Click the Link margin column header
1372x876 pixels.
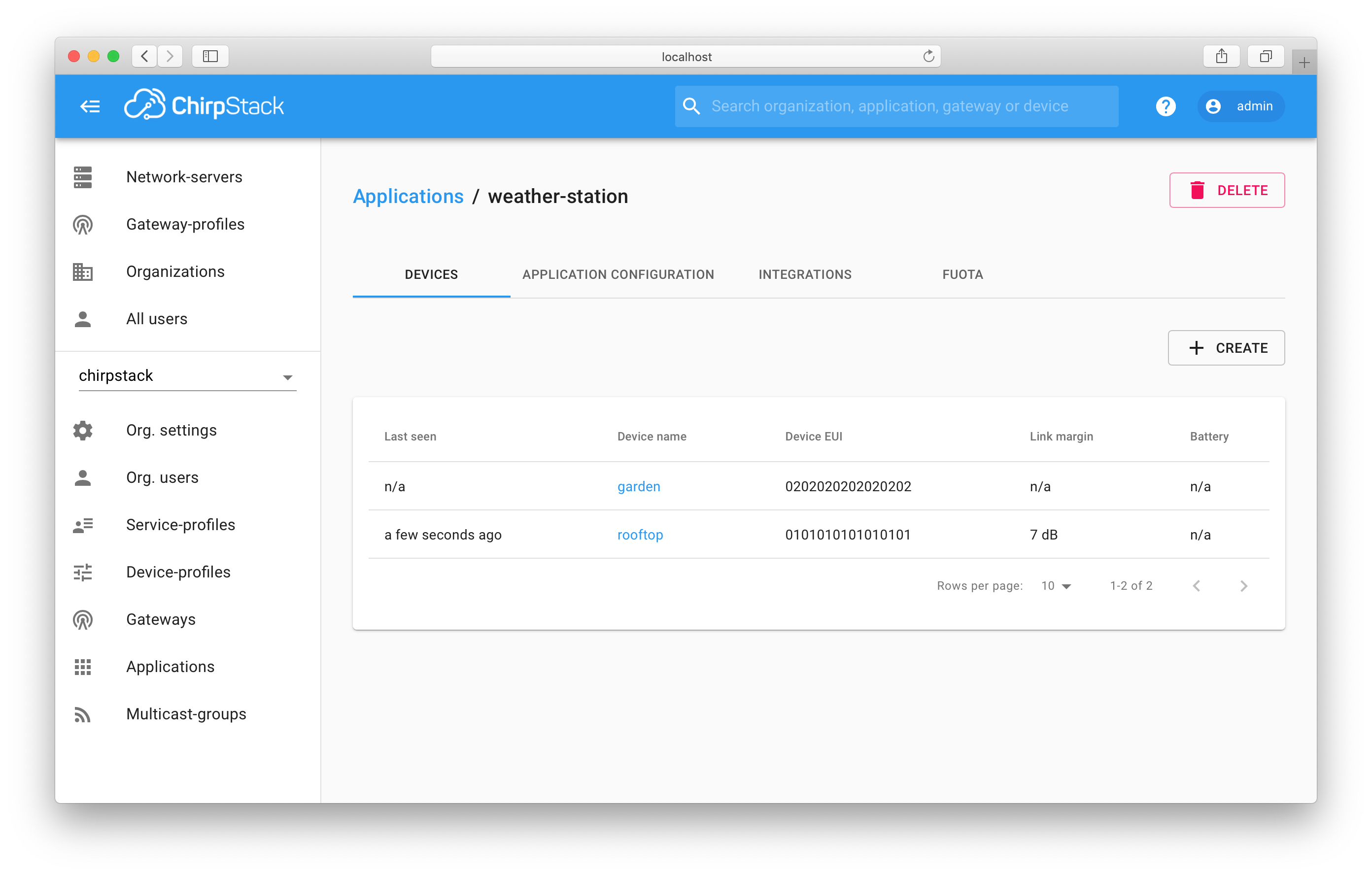[1062, 437]
